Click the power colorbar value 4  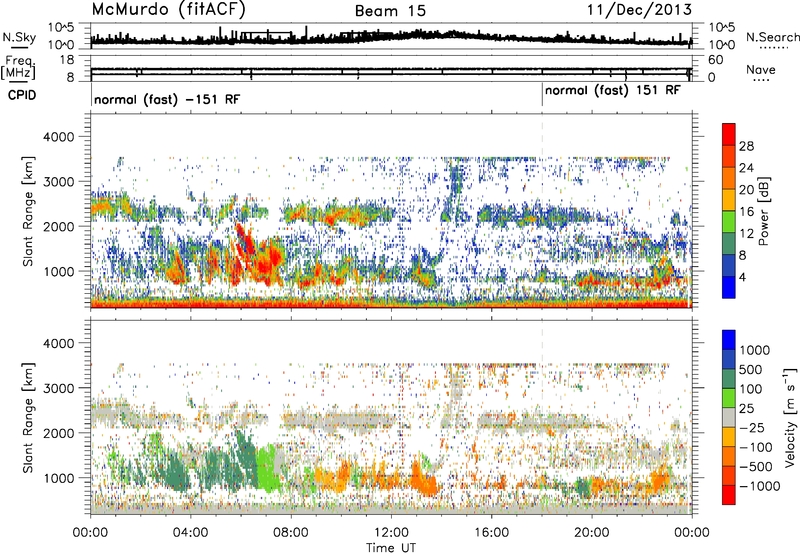742,278
